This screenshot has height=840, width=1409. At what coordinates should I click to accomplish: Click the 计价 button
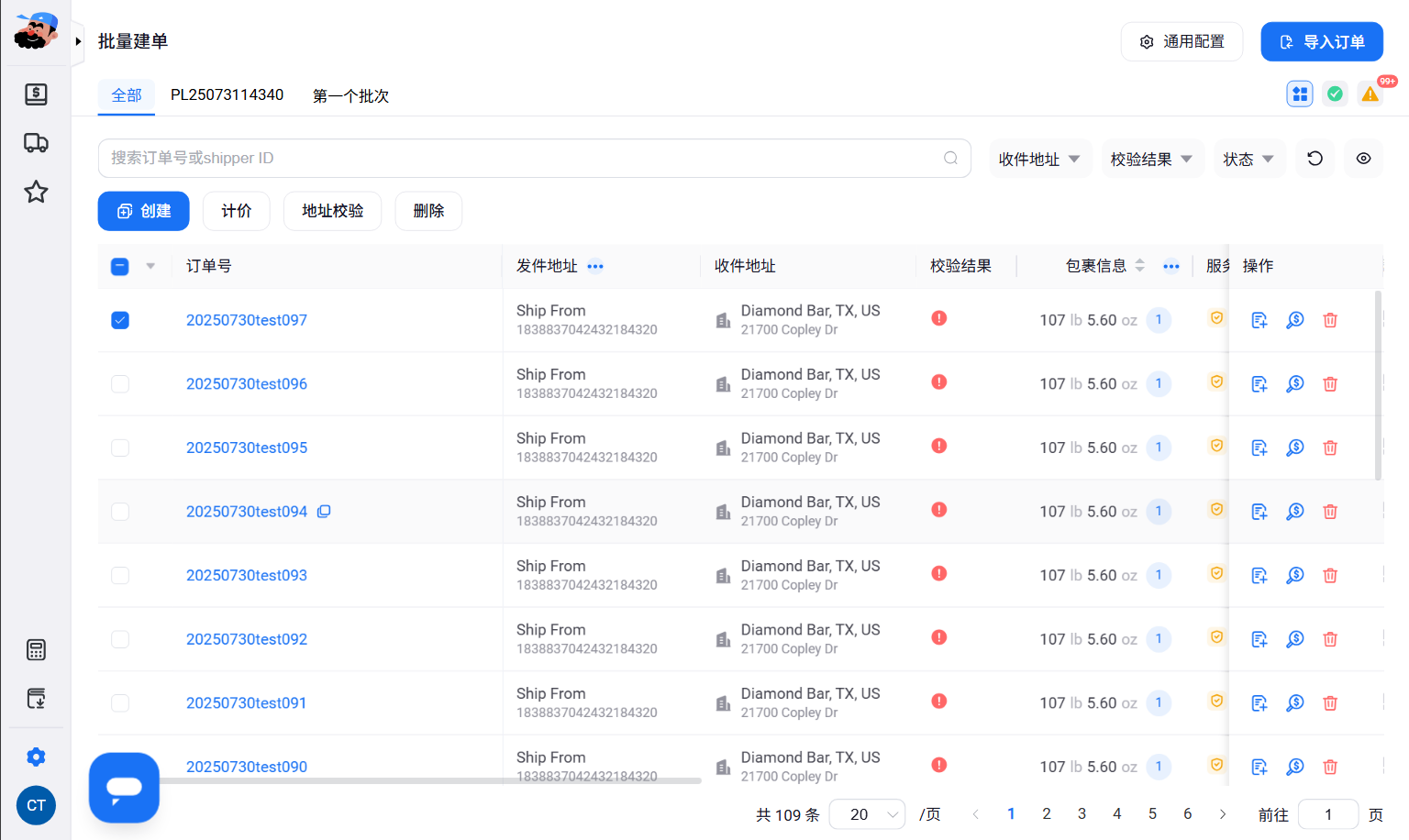[x=237, y=211]
